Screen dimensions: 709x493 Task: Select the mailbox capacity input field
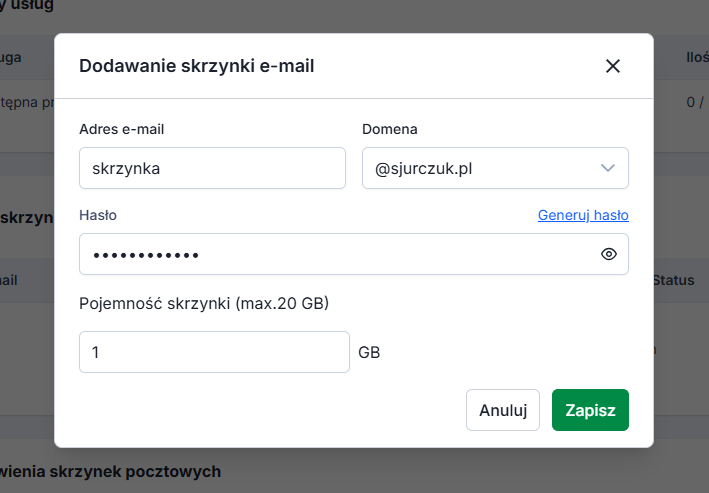[x=214, y=352]
